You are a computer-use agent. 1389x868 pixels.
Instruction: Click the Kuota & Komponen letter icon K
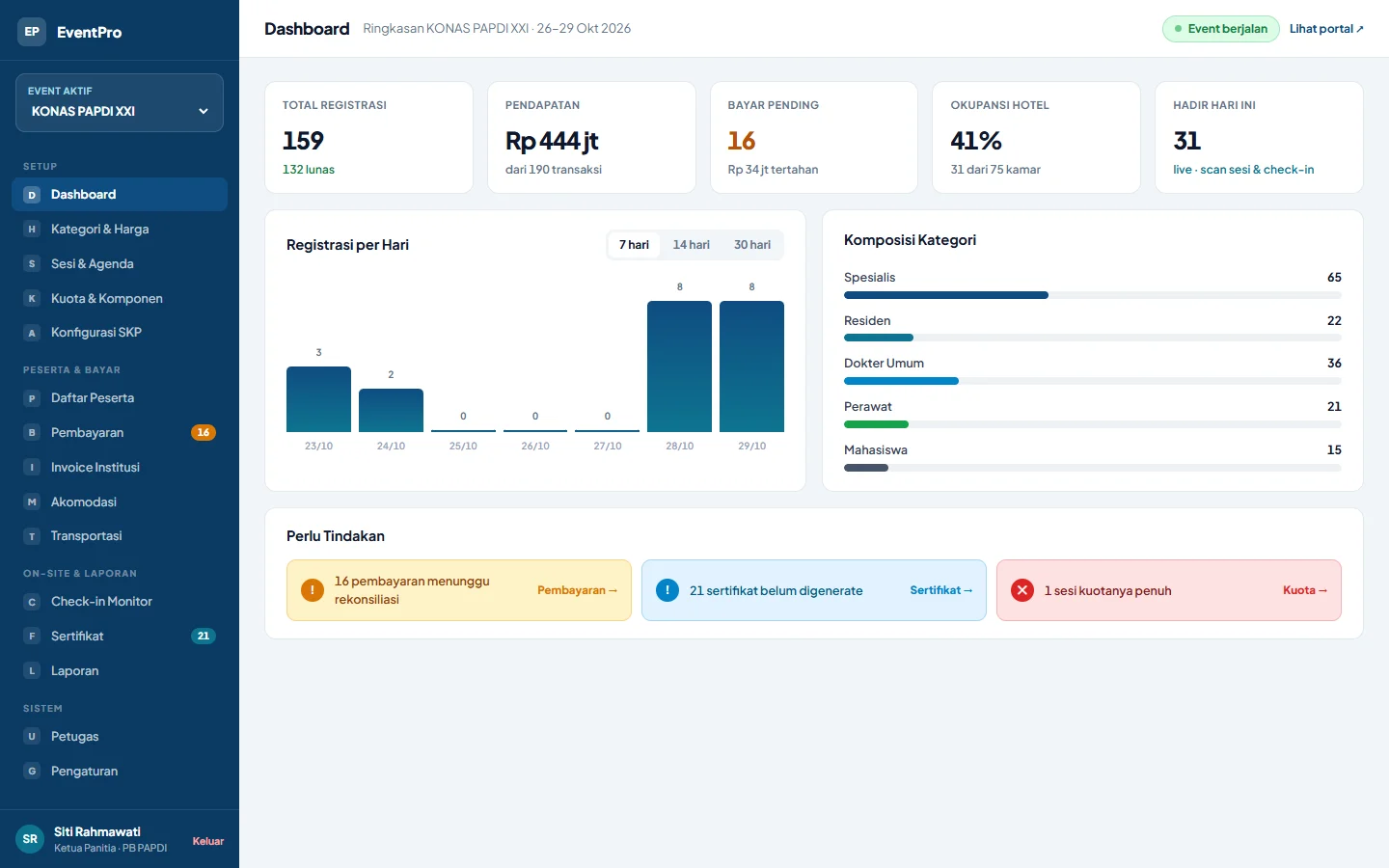point(32,299)
